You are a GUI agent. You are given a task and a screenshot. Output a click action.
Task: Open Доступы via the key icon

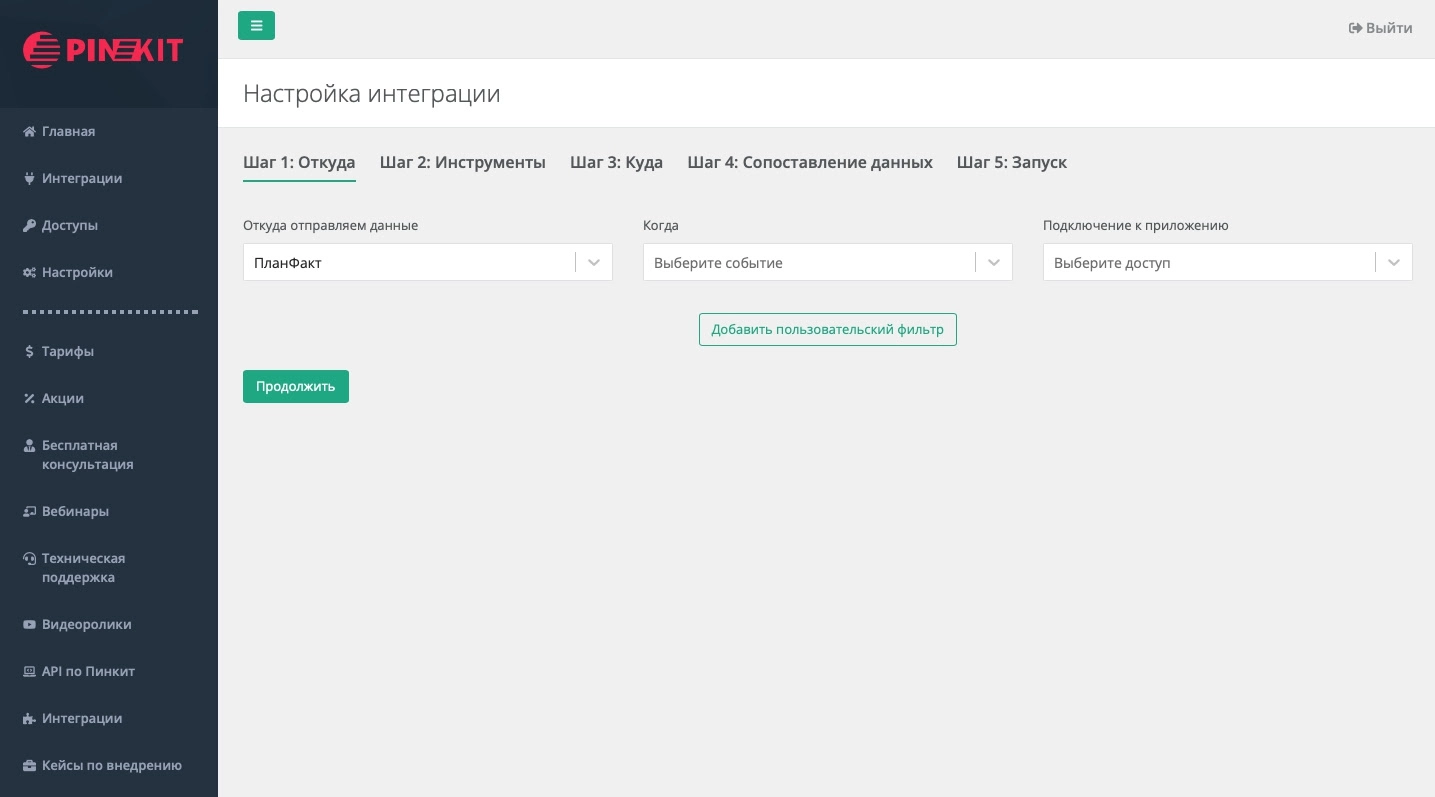pyautogui.click(x=69, y=225)
